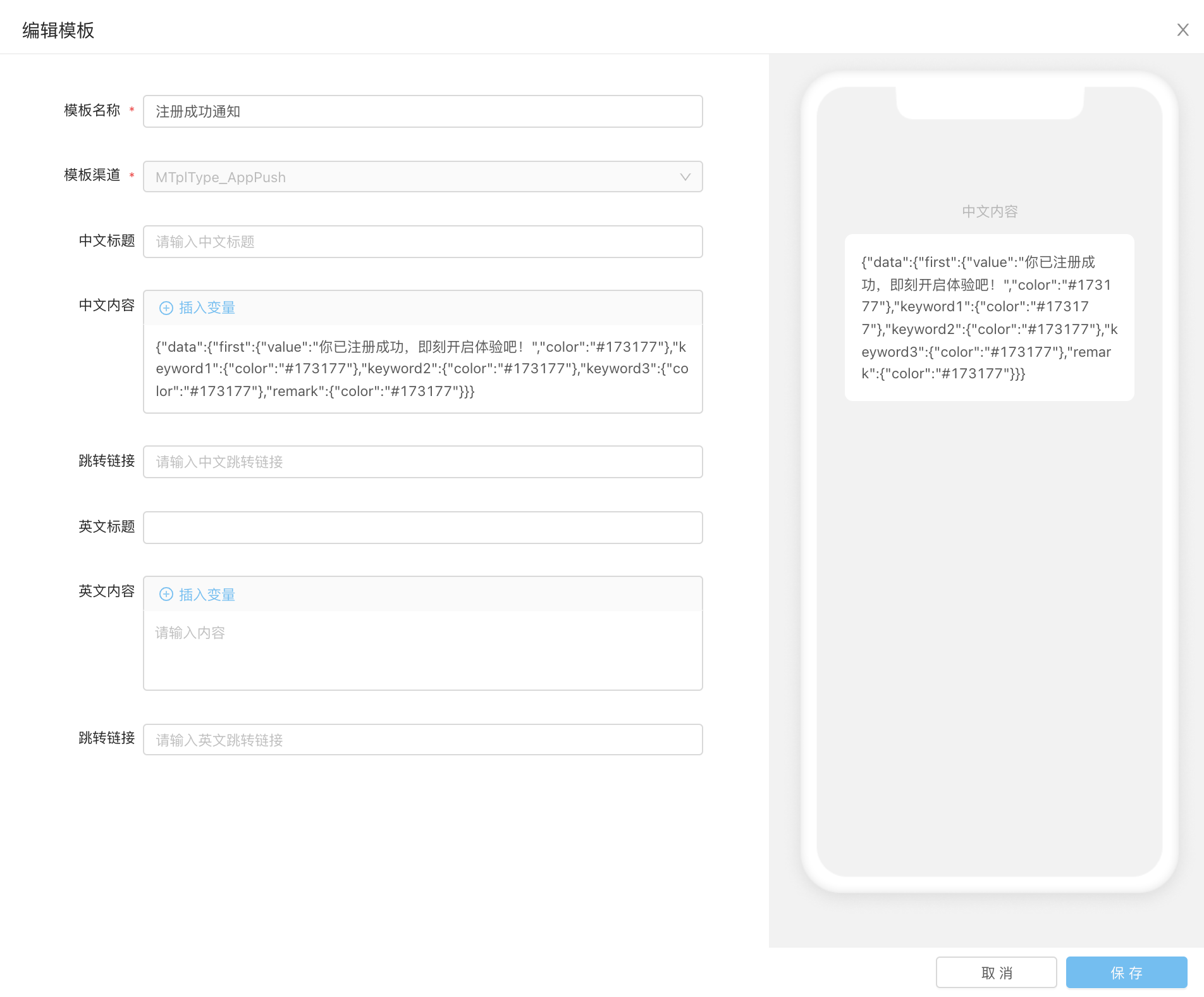Click the plus icon in the 中文内容 toolbar

(166, 308)
